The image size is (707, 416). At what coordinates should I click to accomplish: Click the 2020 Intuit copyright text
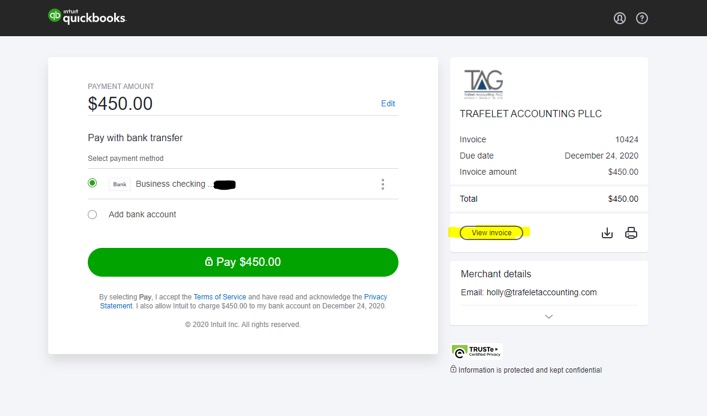pos(243,325)
